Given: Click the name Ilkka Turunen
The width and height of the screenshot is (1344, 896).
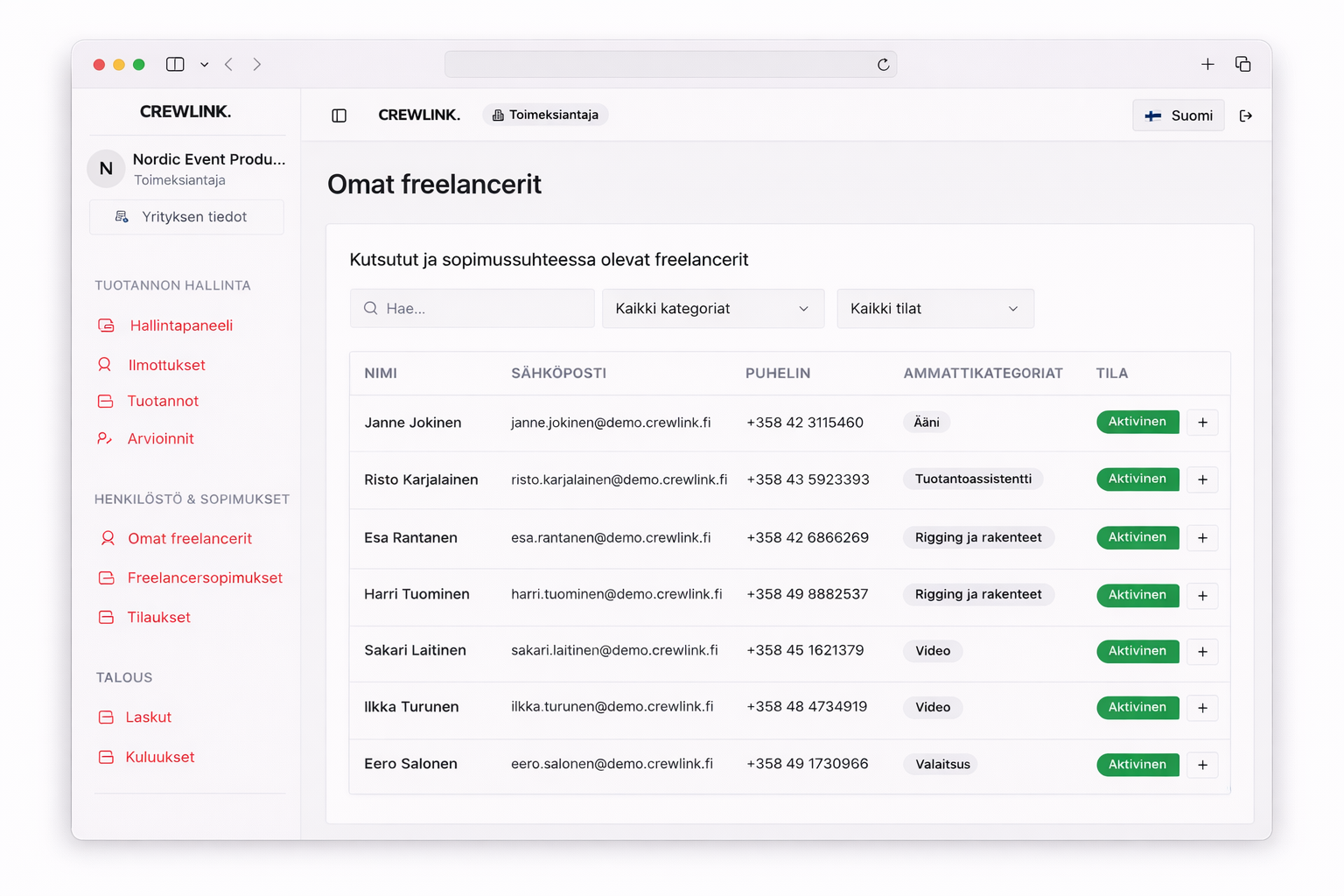Looking at the screenshot, I should coord(411,706).
